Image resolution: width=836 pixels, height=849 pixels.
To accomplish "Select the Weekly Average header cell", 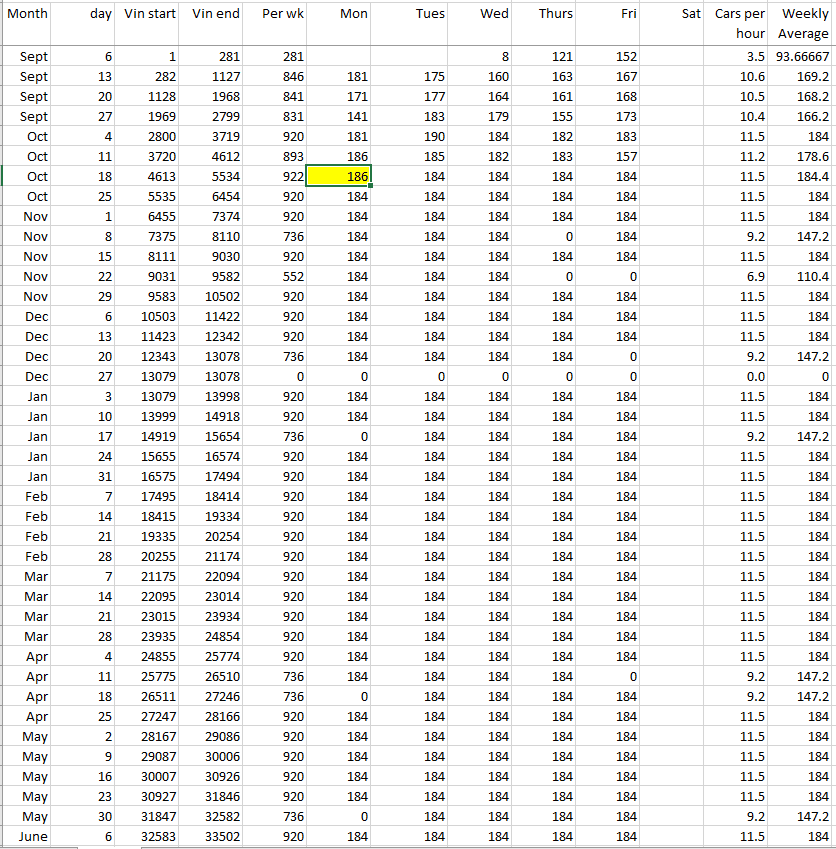I will click(803, 23).
